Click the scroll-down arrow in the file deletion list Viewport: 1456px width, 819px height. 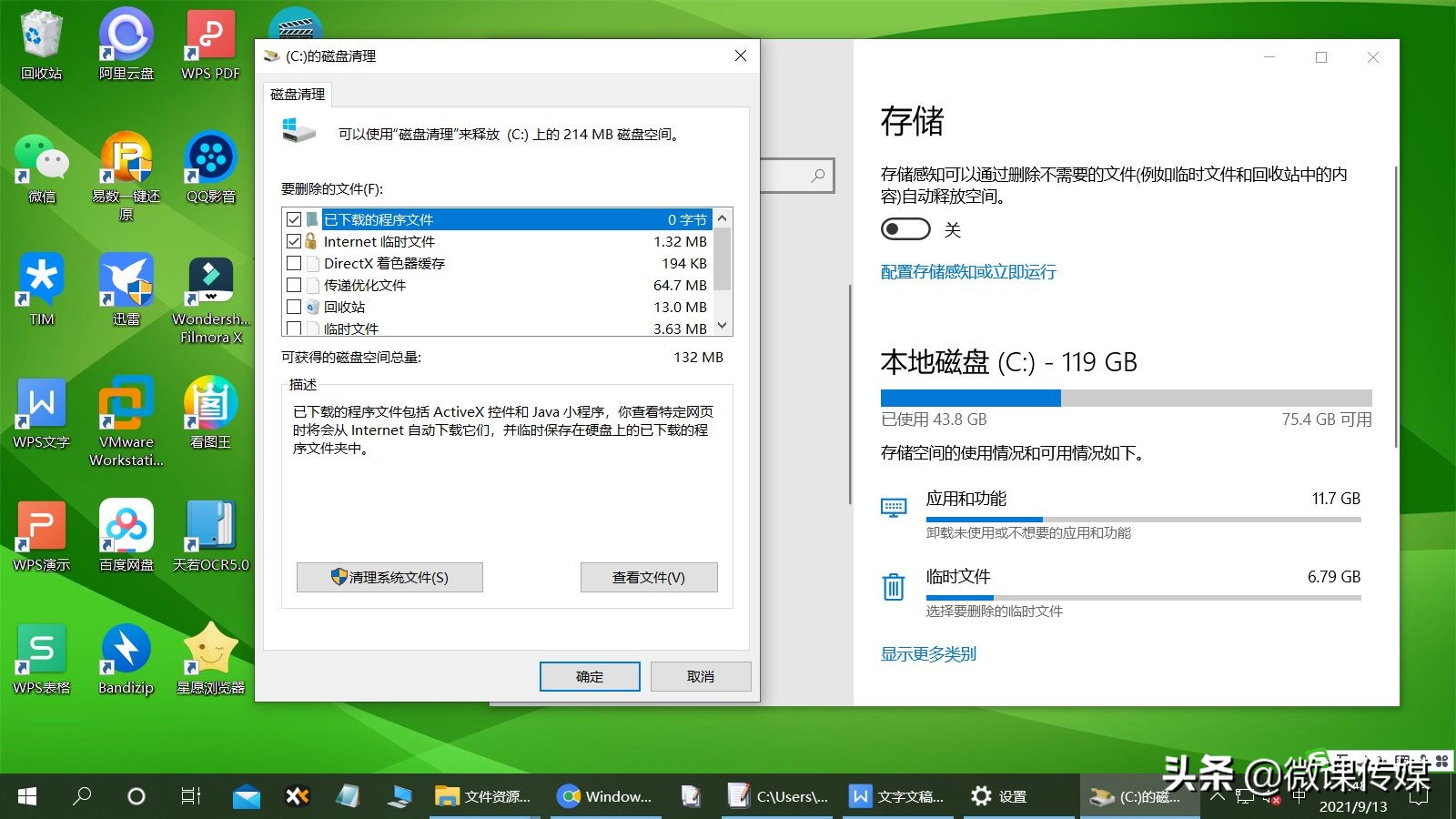721,326
